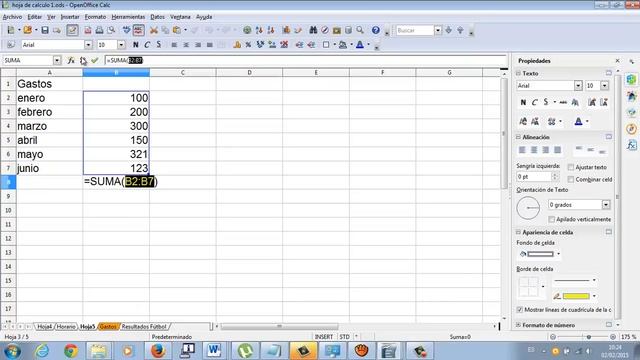The image size is (640, 360).
Task: Open Find and Replace binoculars icon
Action: [x=313, y=30]
